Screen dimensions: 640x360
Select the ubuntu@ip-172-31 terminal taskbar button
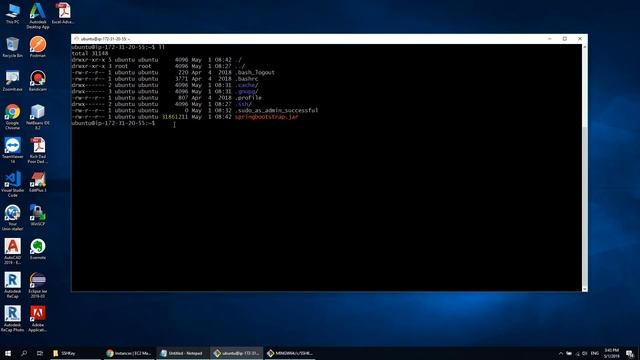point(236,353)
